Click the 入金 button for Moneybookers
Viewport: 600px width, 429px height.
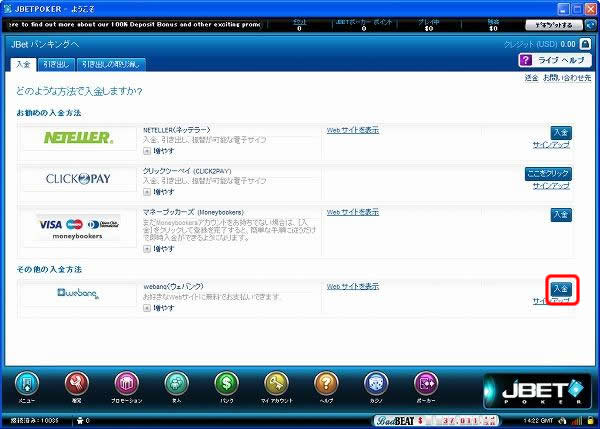coord(561,215)
